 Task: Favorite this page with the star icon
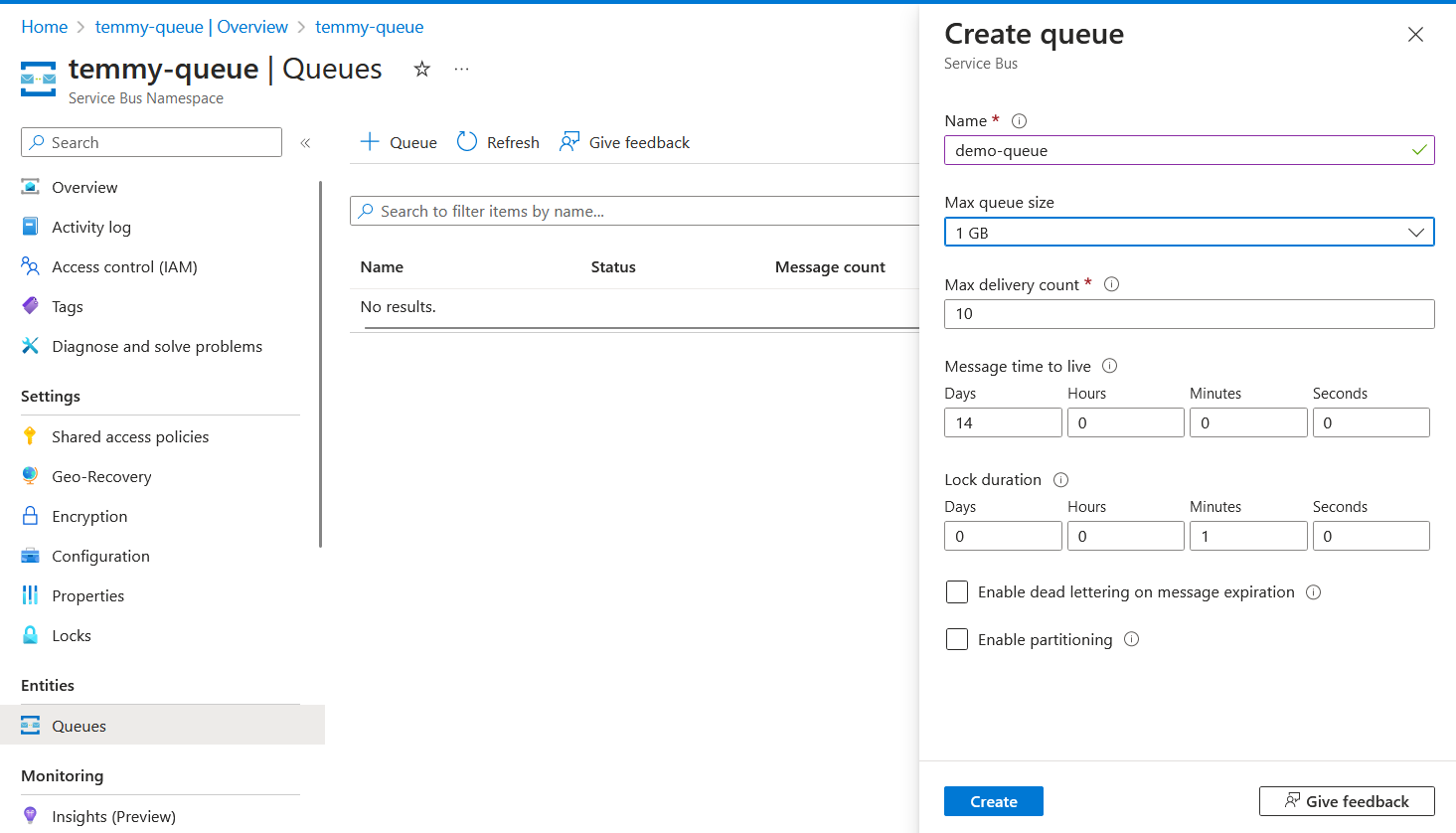pyautogui.click(x=422, y=69)
